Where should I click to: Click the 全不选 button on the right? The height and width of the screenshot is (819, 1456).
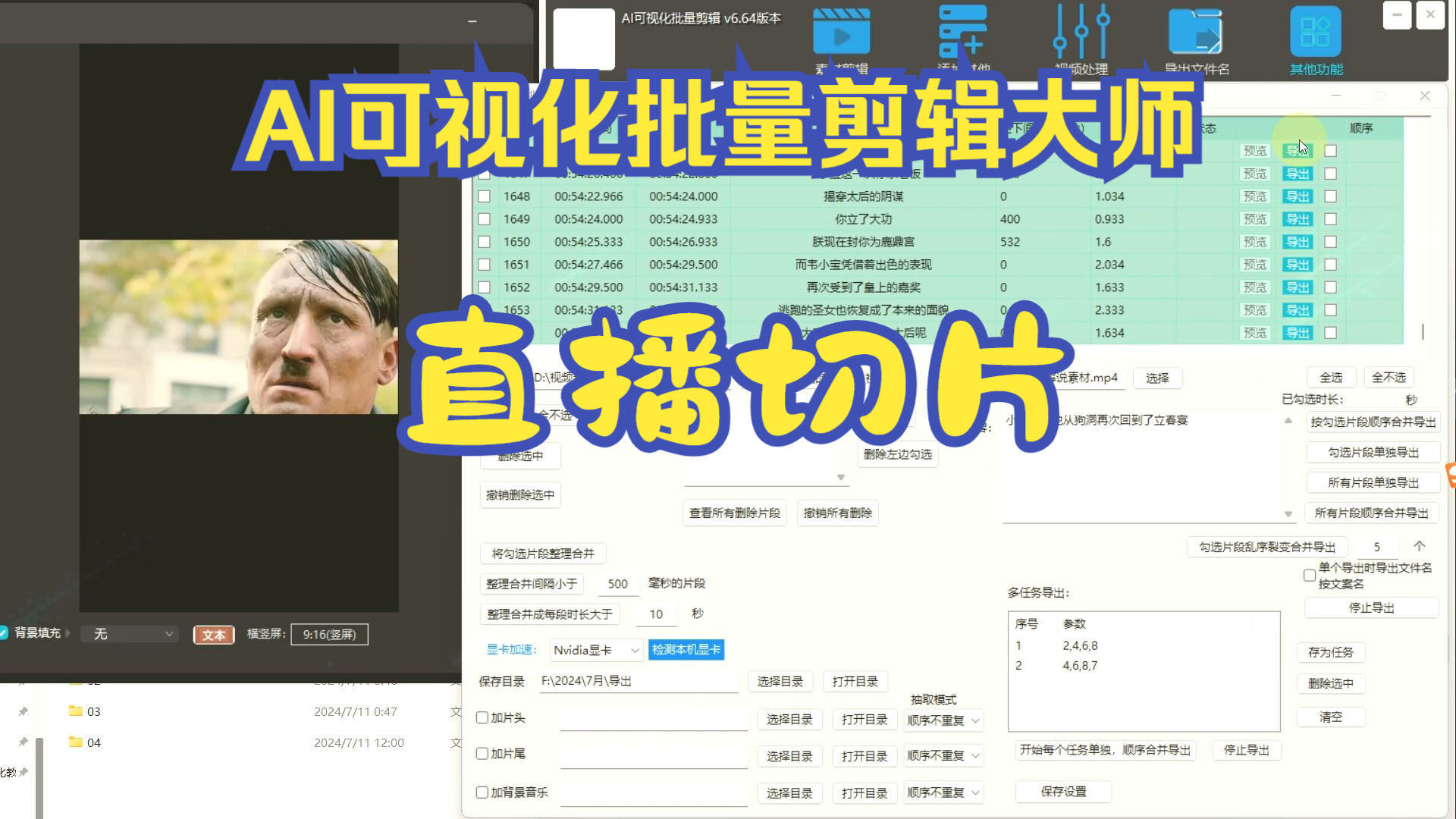(1389, 377)
